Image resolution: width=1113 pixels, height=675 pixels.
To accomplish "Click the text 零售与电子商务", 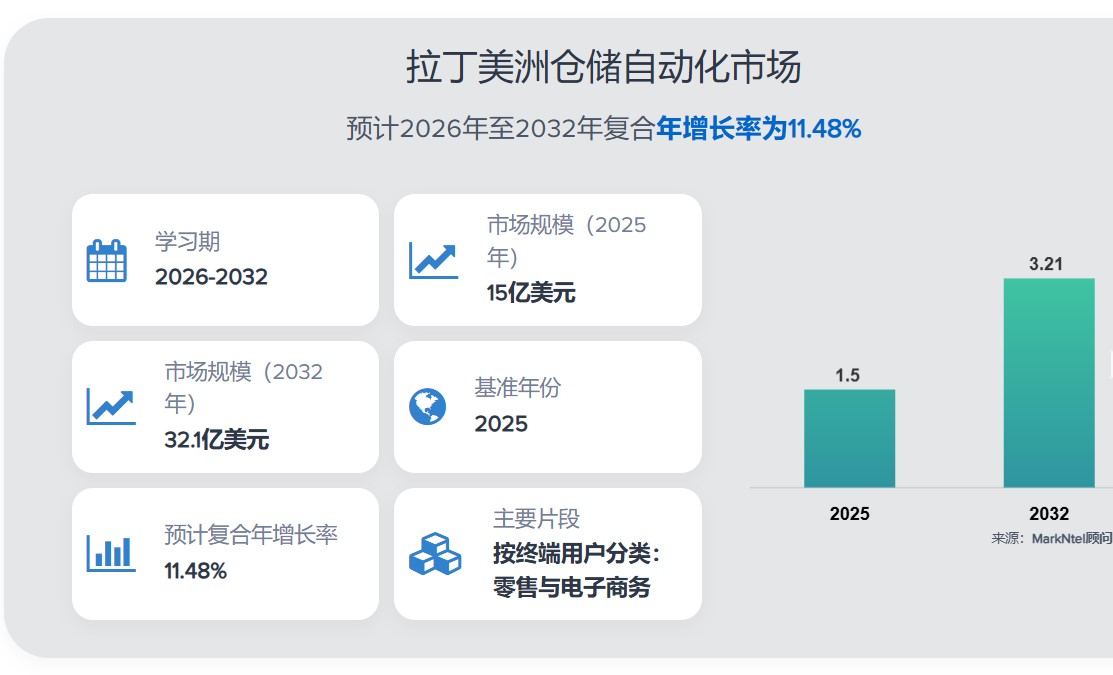I will pyautogui.click(x=571, y=587).
